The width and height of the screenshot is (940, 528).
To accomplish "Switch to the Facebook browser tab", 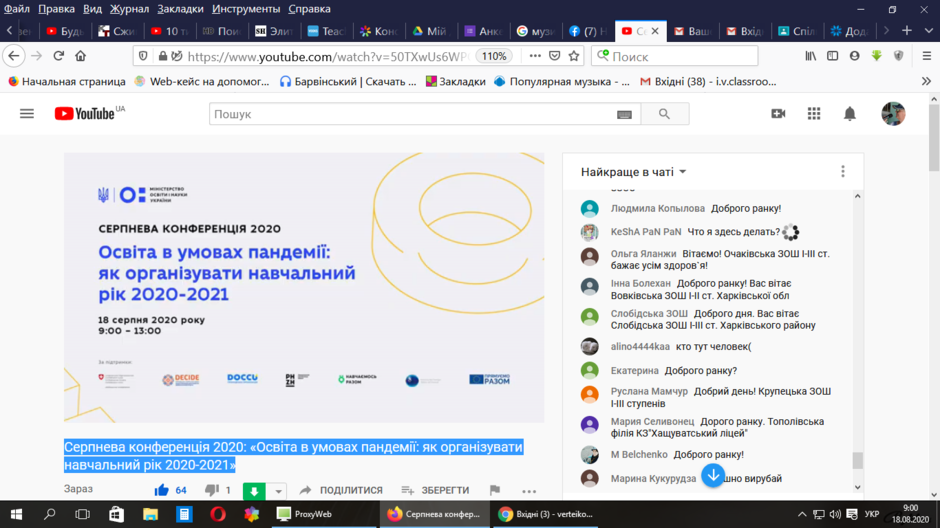I will pos(588,31).
